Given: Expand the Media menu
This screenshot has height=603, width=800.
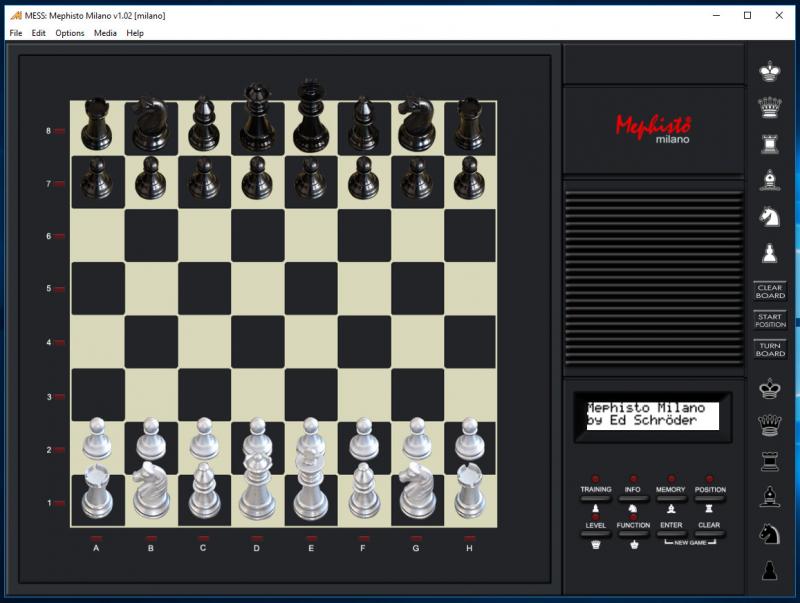Looking at the screenshot, I should (x=105, y=33).
